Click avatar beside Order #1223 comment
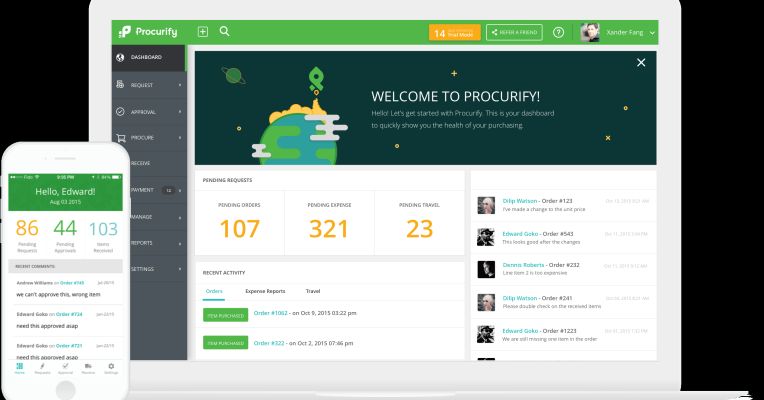This screenshot has height=400, width=764. tap(486, 334)
